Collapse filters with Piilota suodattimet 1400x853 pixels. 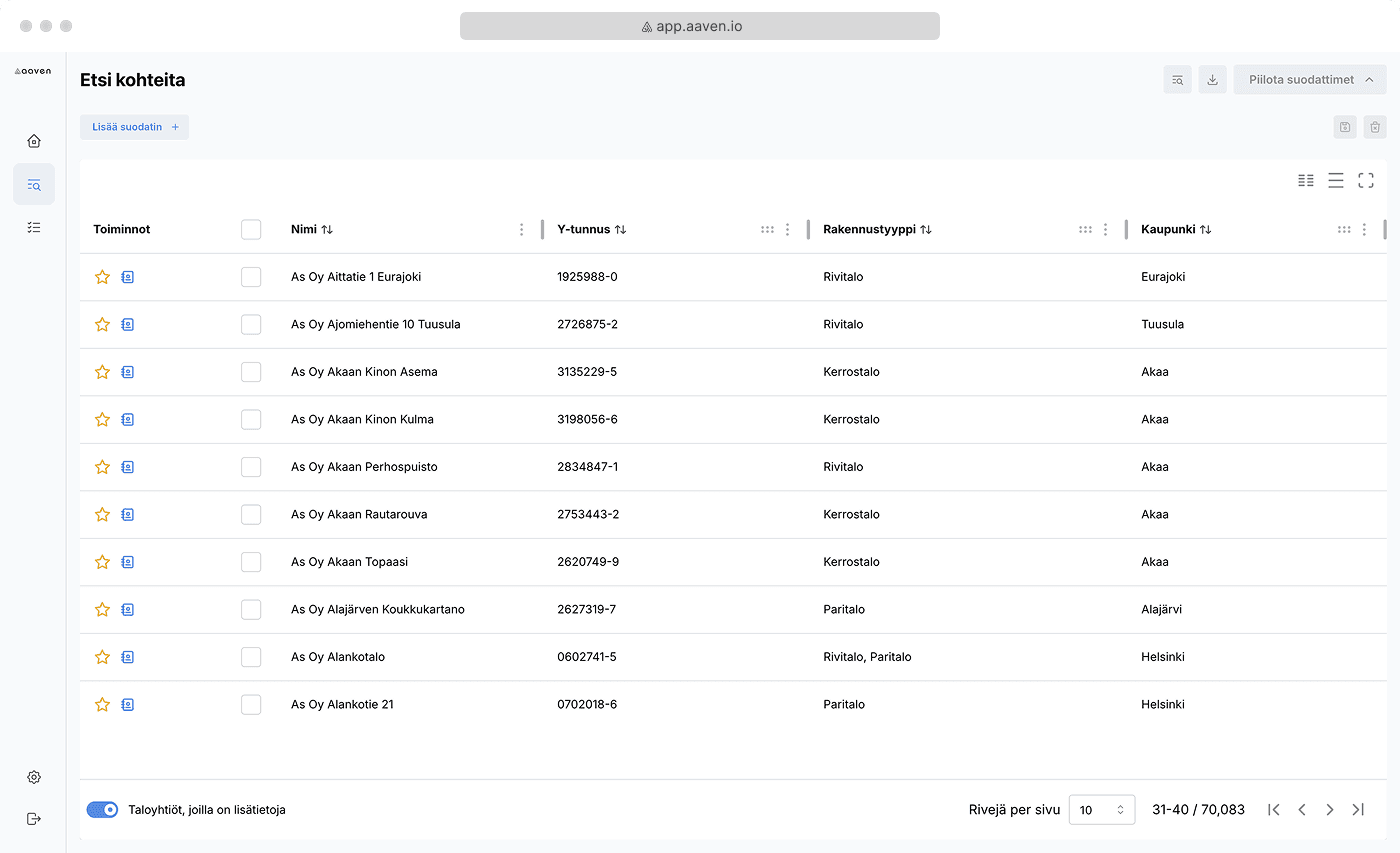tap(1310, 80)
